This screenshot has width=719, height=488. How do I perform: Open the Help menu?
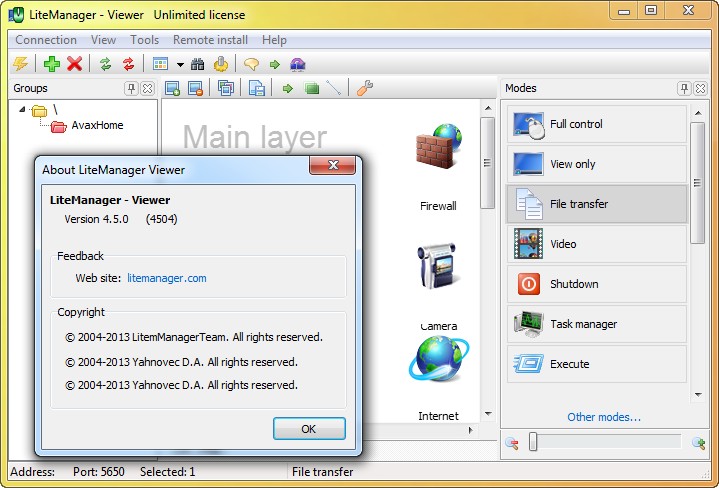274,40
